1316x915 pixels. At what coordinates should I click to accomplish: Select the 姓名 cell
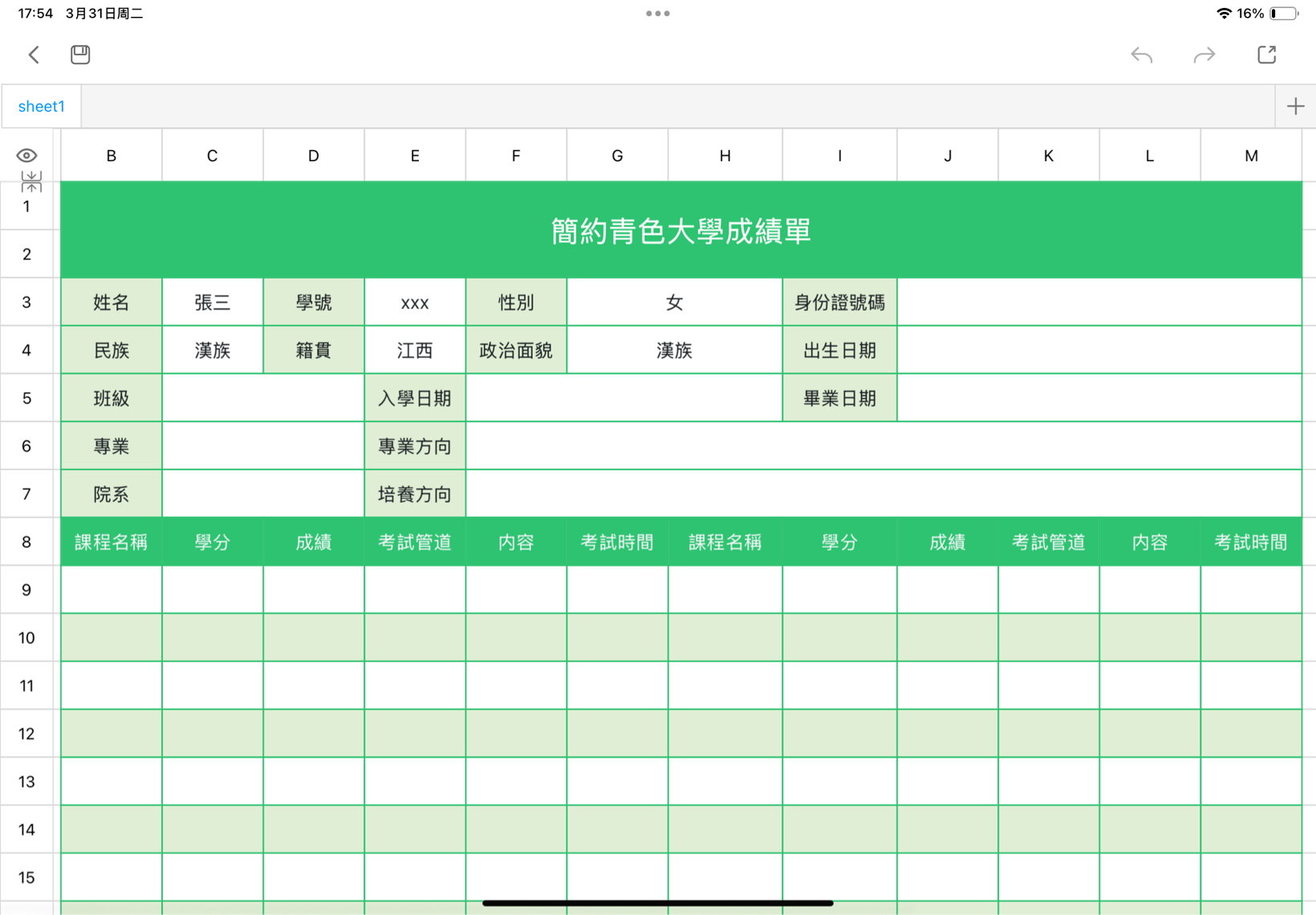click(112, 303)
